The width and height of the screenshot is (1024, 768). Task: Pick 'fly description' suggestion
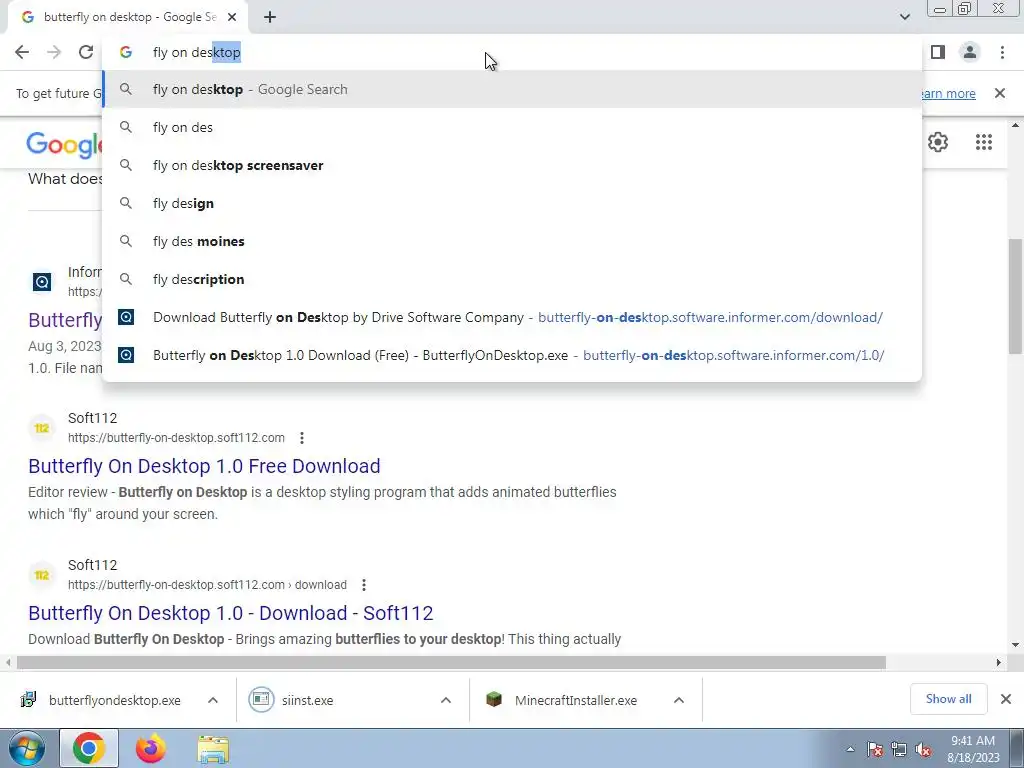pyautogui.click(x=512, y=279)
